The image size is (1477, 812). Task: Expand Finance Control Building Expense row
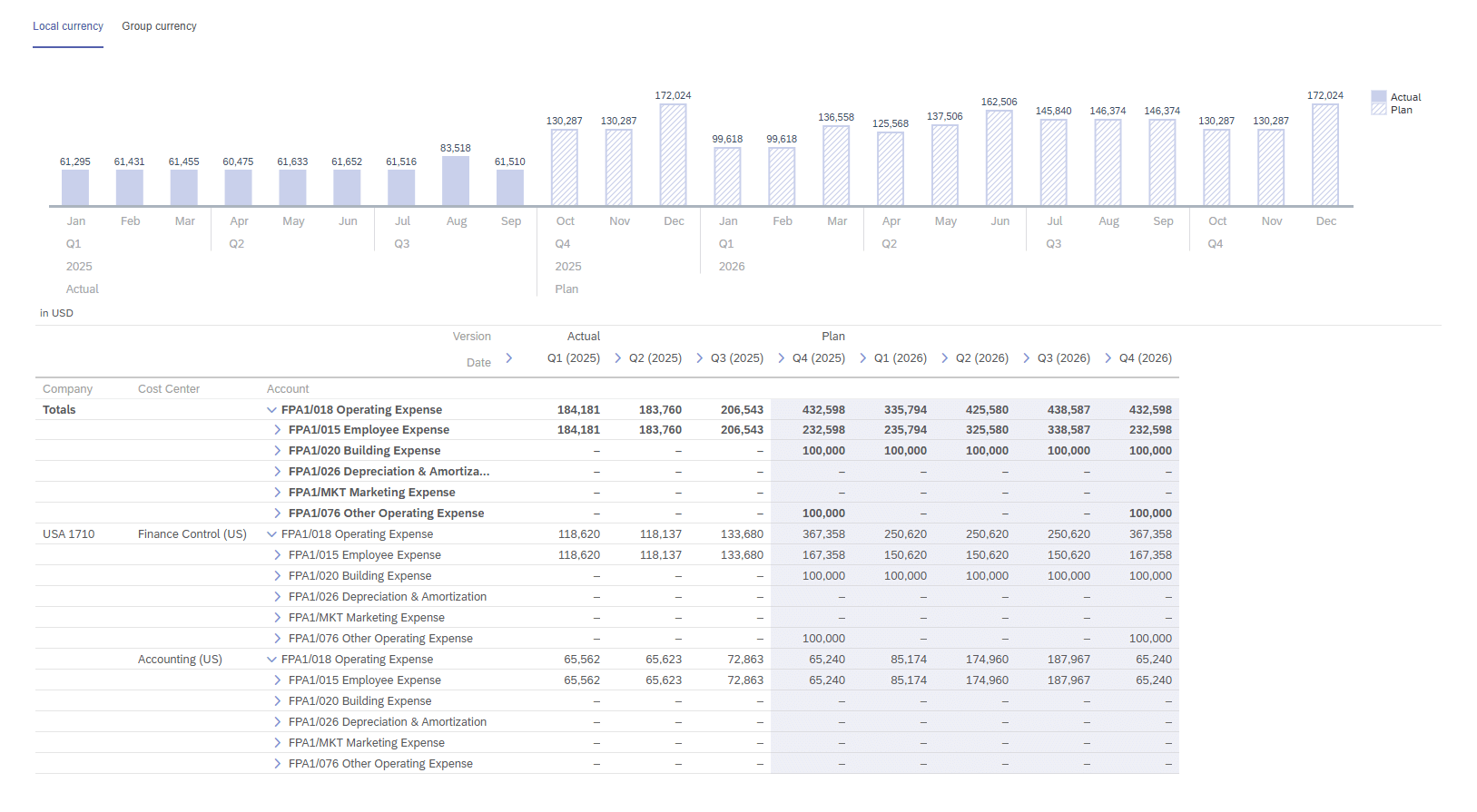pyautogui.click(x=278, y=576)
